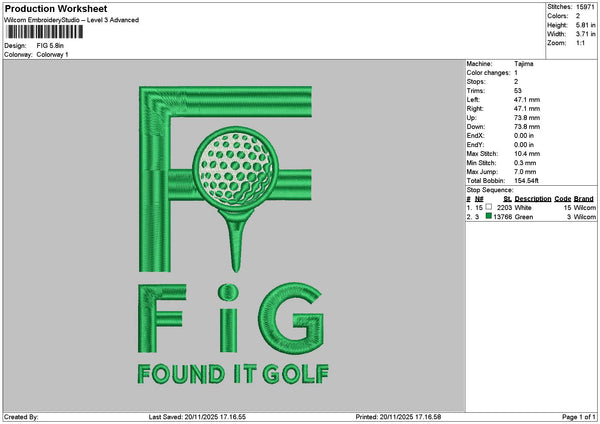Screen dimensions: 600x424
Task: Click the Total Bobbin value 154.54ft
Action: point(526,181)
